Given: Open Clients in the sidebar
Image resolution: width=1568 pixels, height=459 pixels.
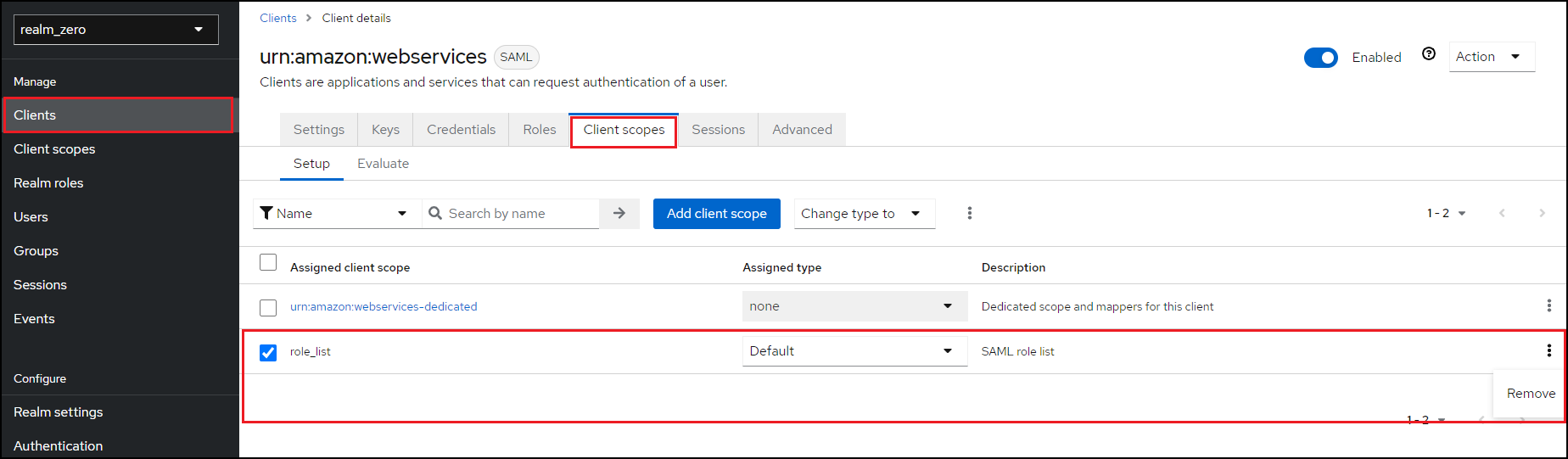Looking at the screenshot, I should pyautogui.click(x=118, y=115).
